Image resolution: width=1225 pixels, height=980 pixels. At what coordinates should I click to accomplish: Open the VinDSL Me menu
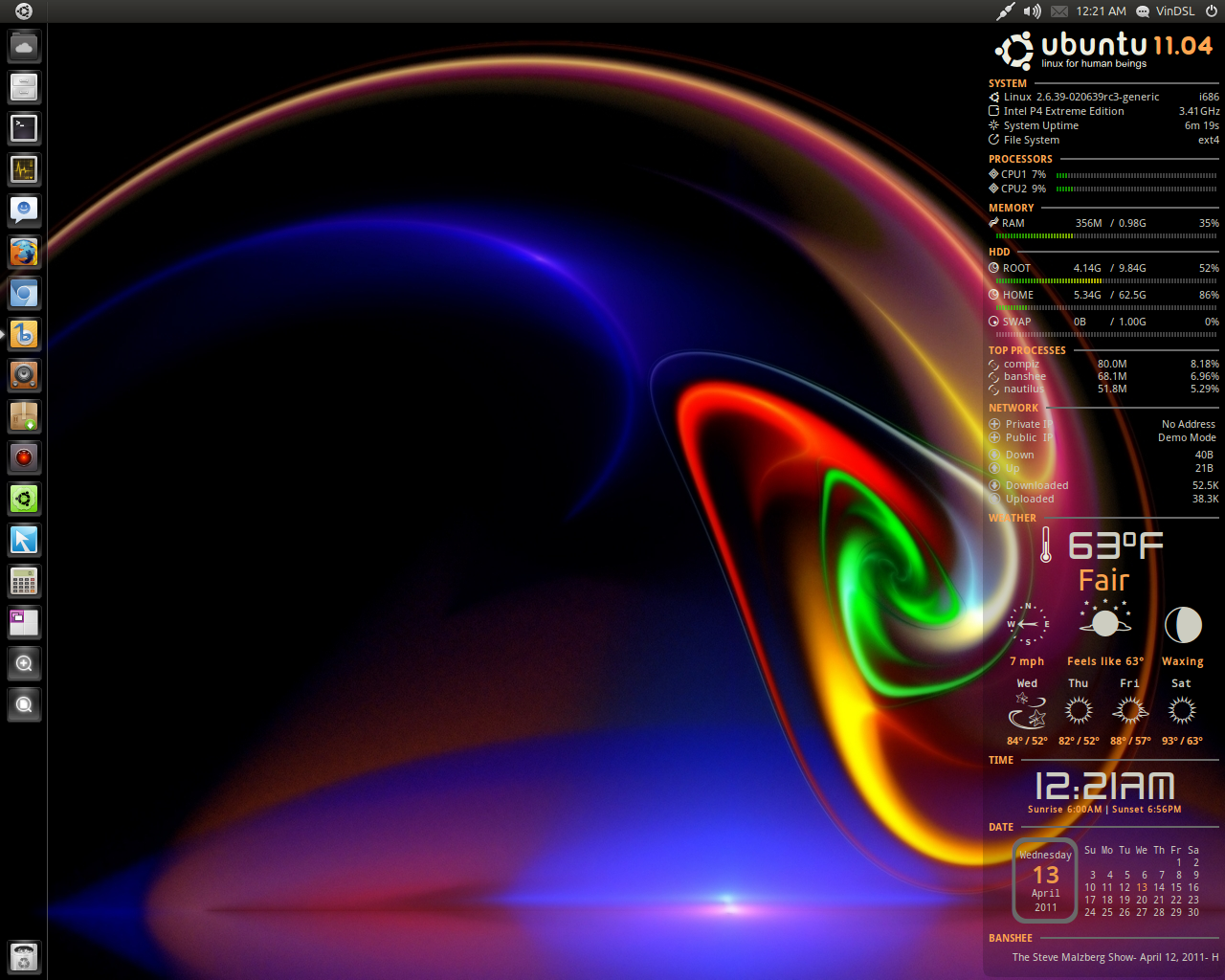1165,11
